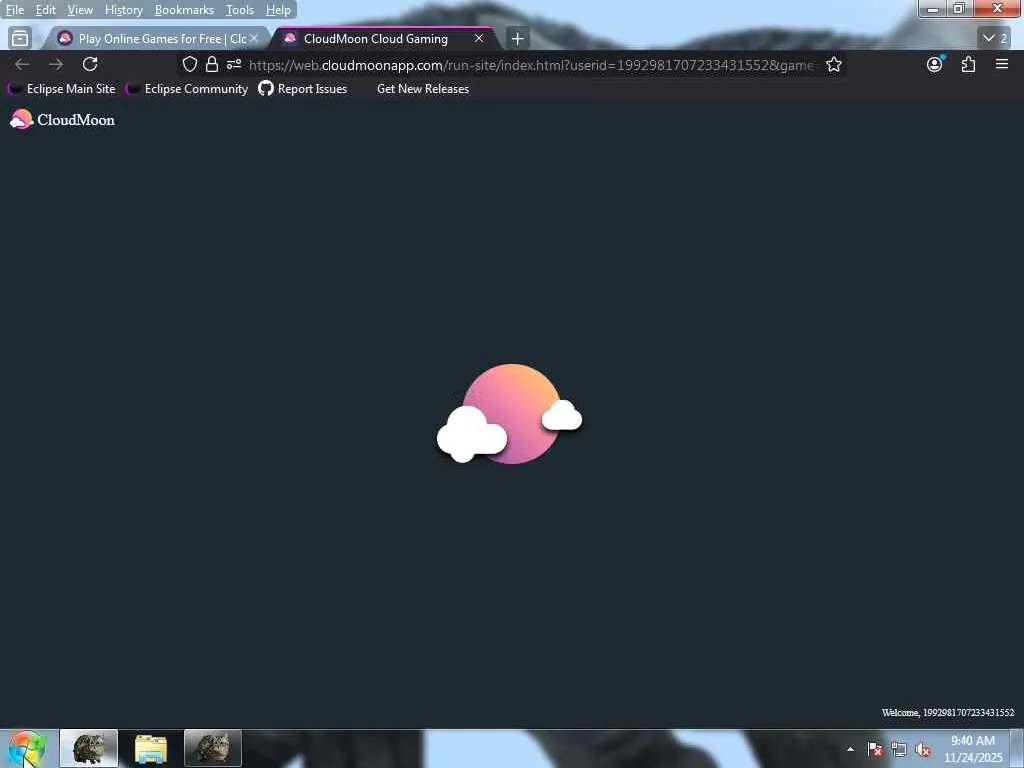Open the Help menu
Image resolution: width=1024 pixels, height=768 pixels.
tap(278, 10)
